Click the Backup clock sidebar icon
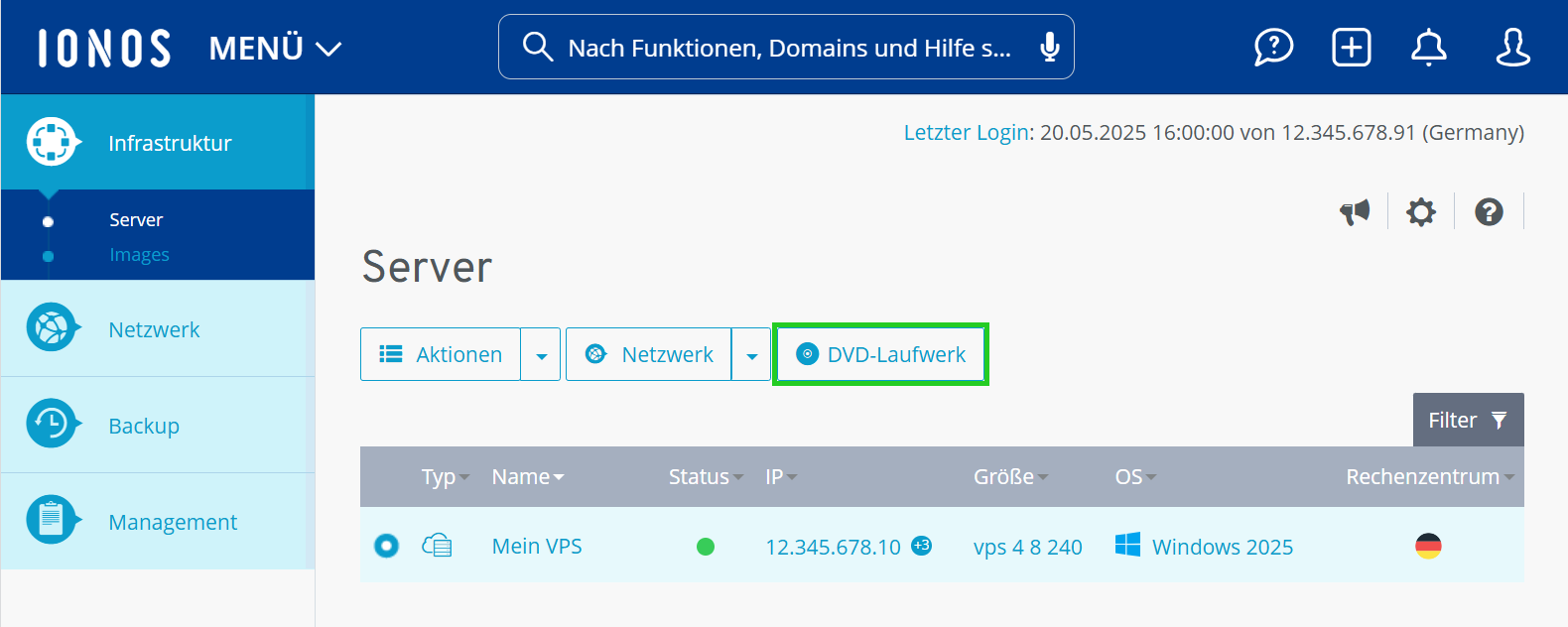Image resolution: width=1568 pixels, height=627 pixels. [x=52, y=424]
